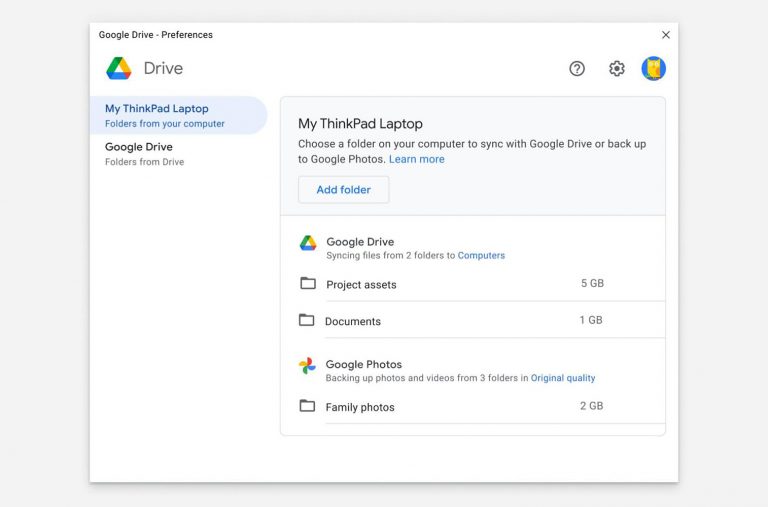The image size is (768, 507).
Task: Click the folder icon beside Family photos
Action: (x=307, y=407)
